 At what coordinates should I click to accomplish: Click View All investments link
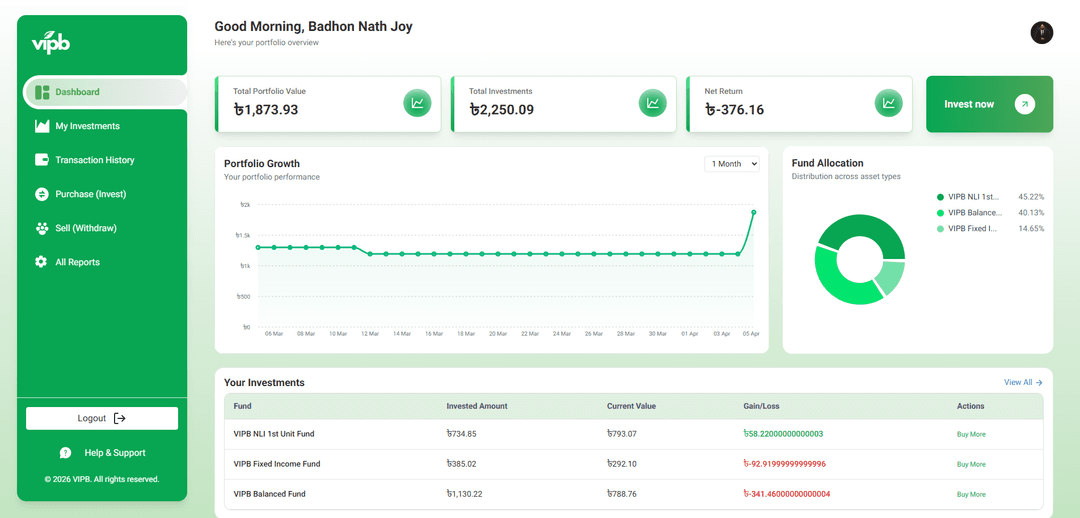(1023, 382)
